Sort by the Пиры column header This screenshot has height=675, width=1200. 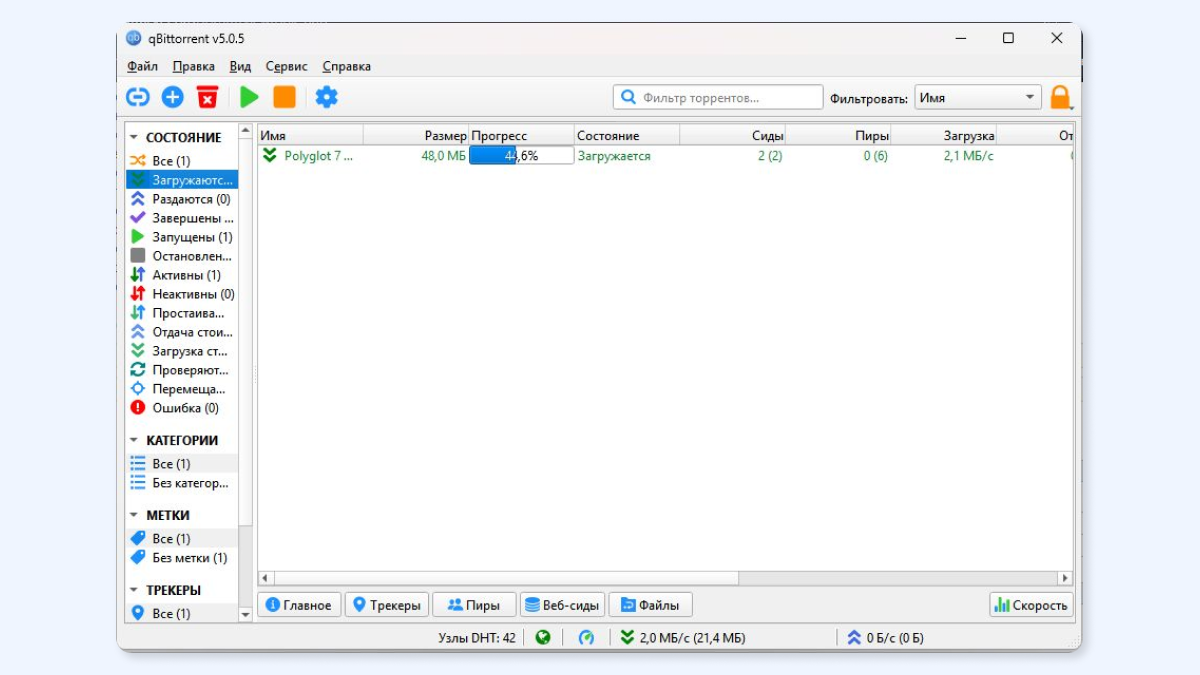click(838, 135)
